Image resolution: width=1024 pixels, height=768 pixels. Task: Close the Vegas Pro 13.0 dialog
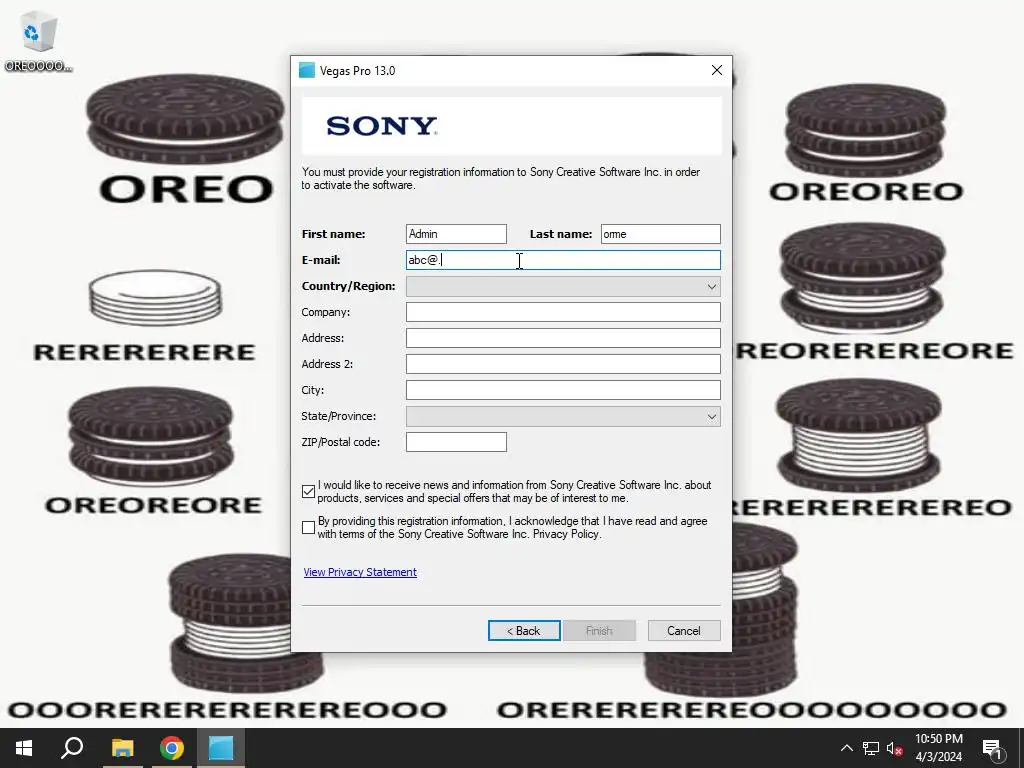tap(716, 71)
